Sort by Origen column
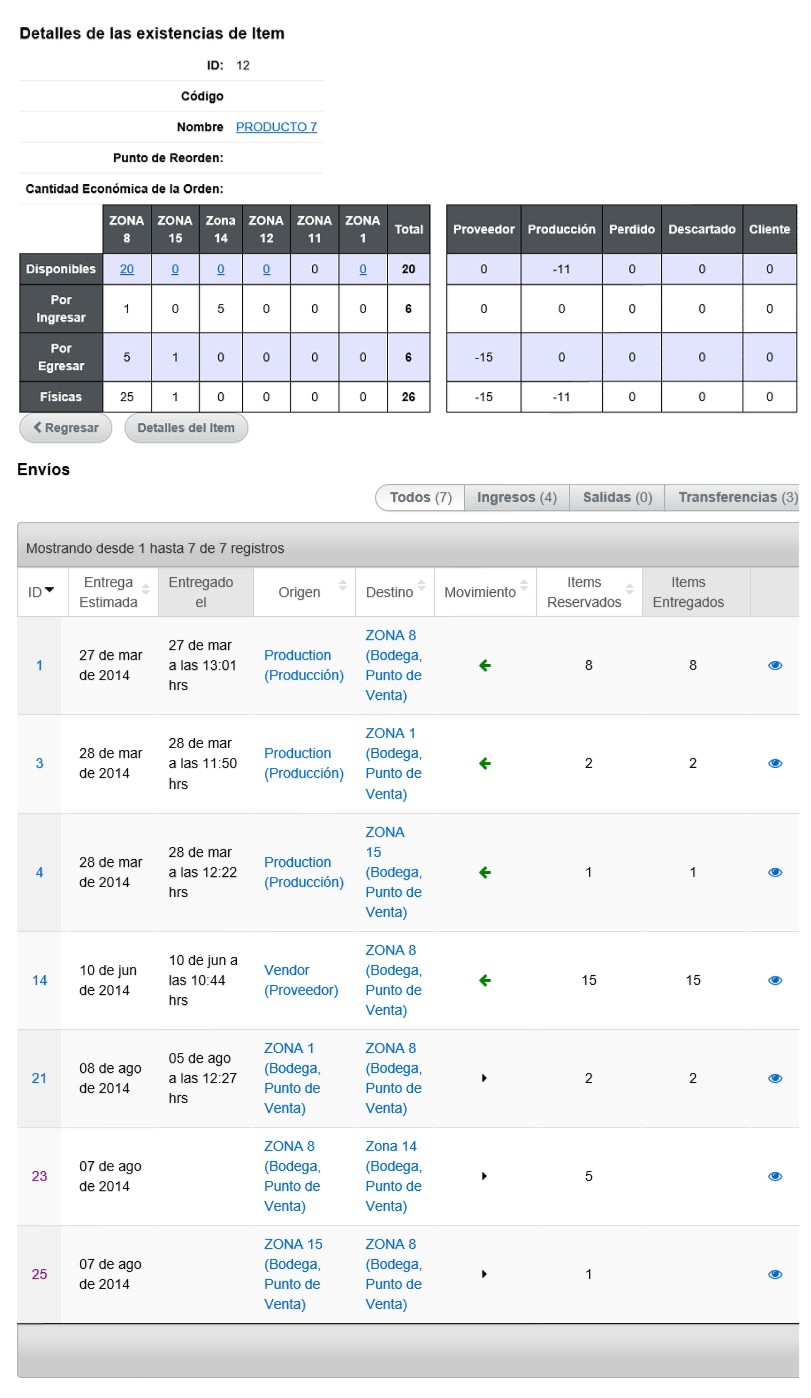This screenshot has width=811, height=1398. click(x=304, y=592)
